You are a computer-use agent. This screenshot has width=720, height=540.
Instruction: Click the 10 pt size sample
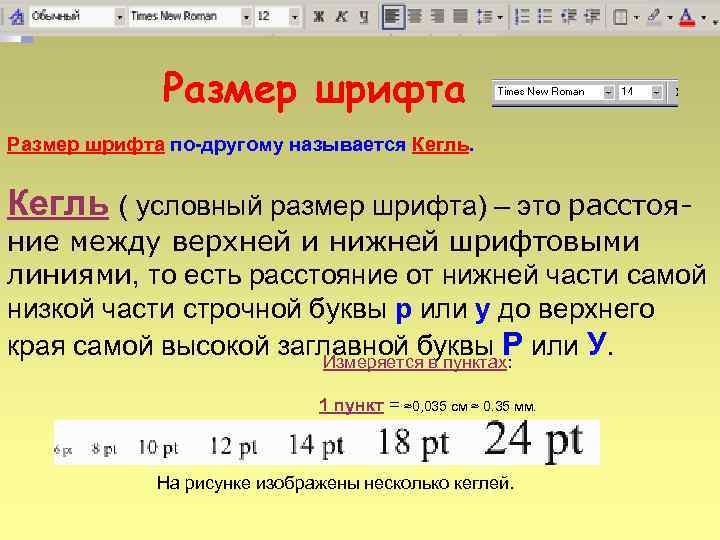(x=158, y=447)
